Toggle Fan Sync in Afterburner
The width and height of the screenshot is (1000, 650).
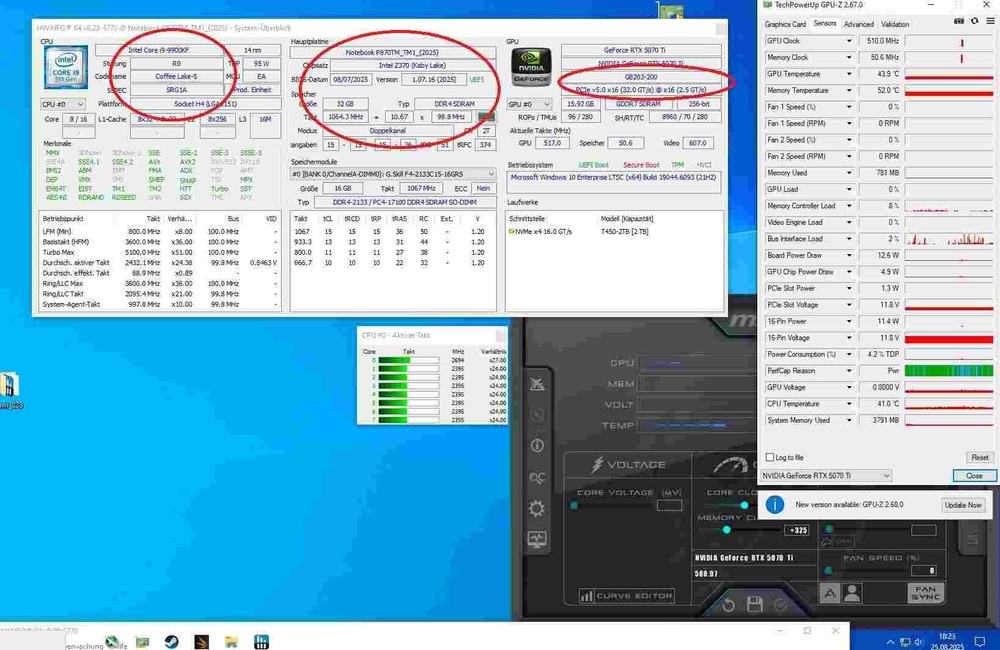pyautogui.click(x=925, y=593)
